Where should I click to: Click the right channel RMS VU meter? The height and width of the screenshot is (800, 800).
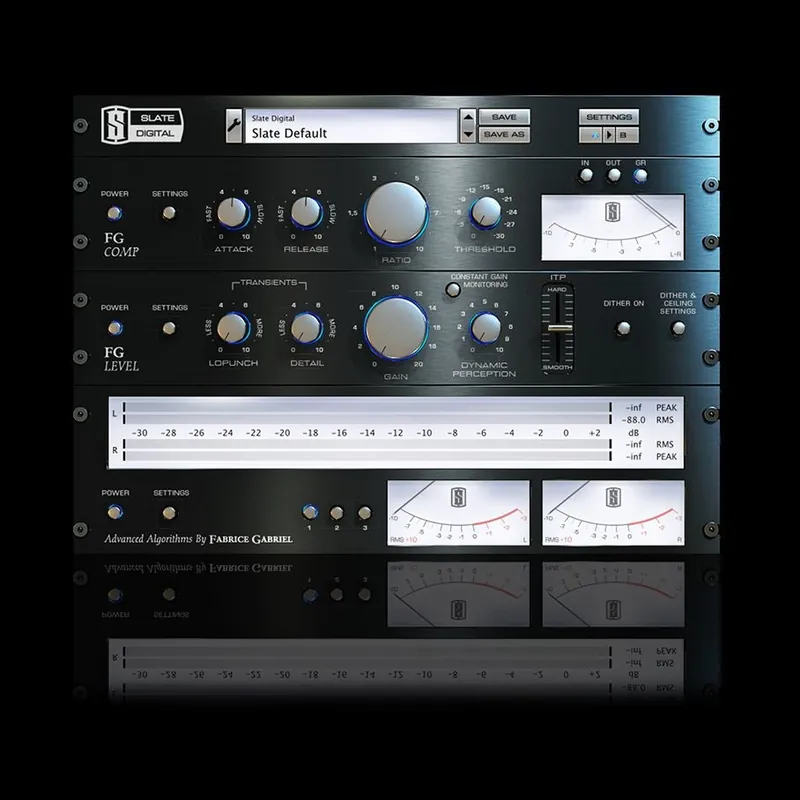(x=613, y=513)
